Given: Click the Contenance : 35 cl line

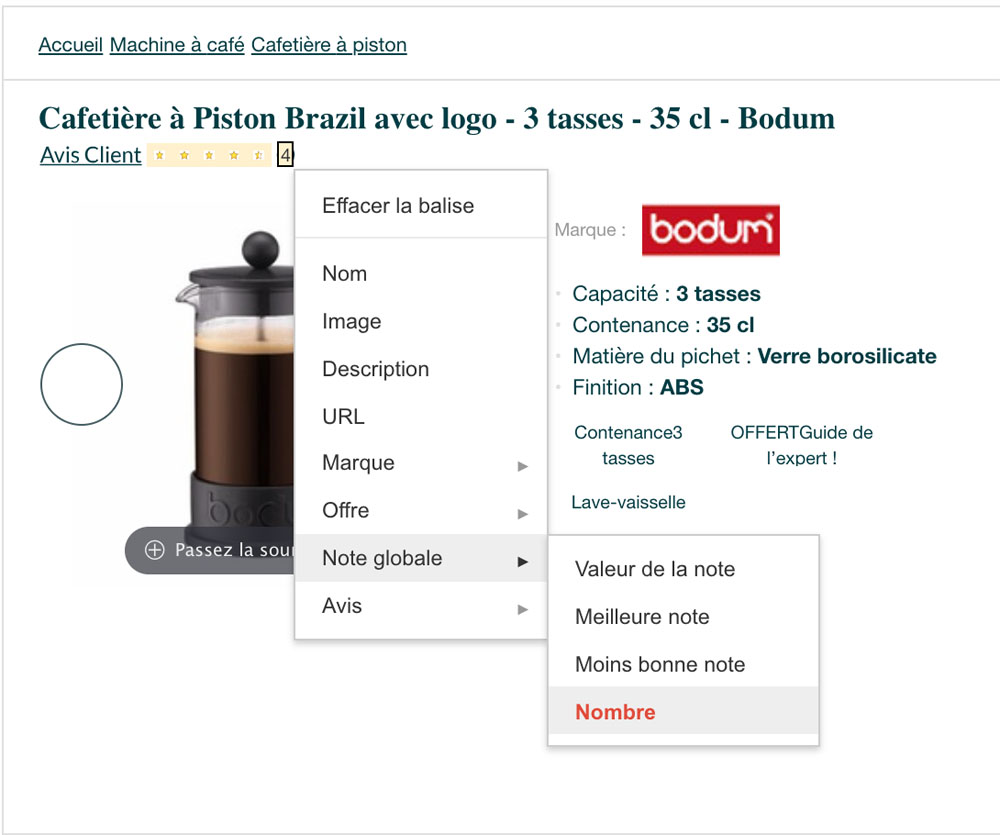Looking at the screenshot, I should pyautogui.click(x=663, y=325).
